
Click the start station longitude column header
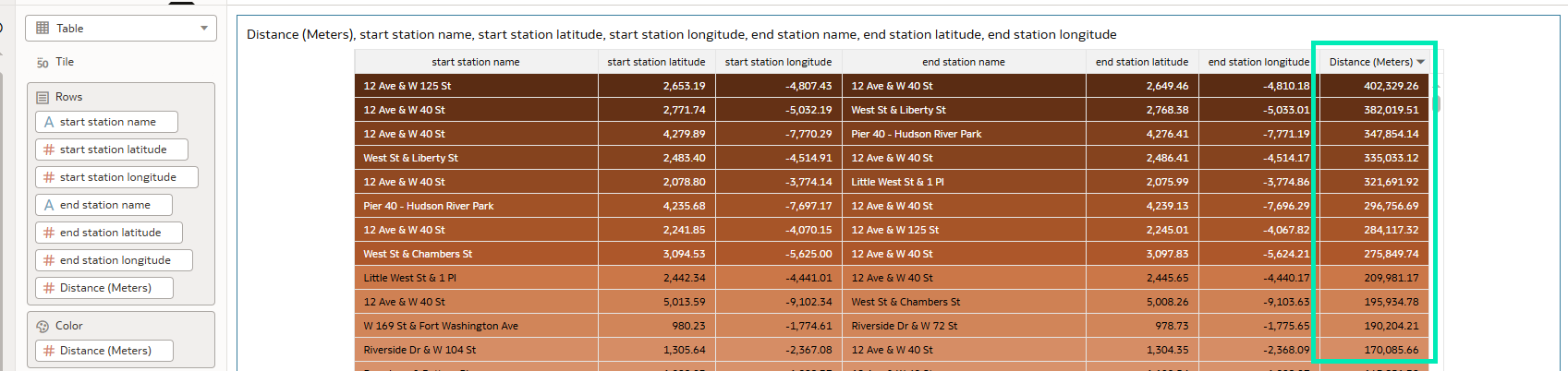coord(778,62)
